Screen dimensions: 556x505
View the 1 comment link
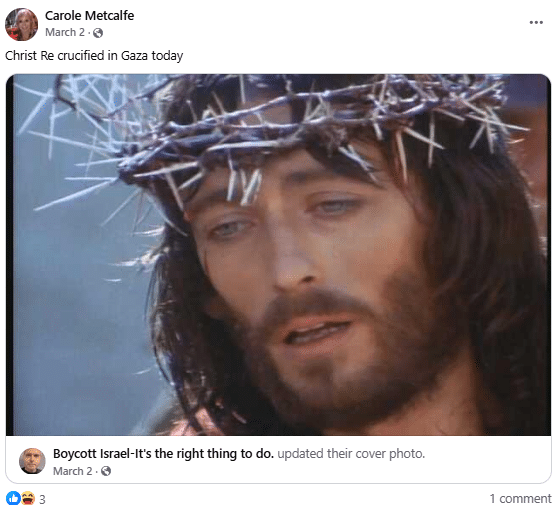tap(520, 499)
